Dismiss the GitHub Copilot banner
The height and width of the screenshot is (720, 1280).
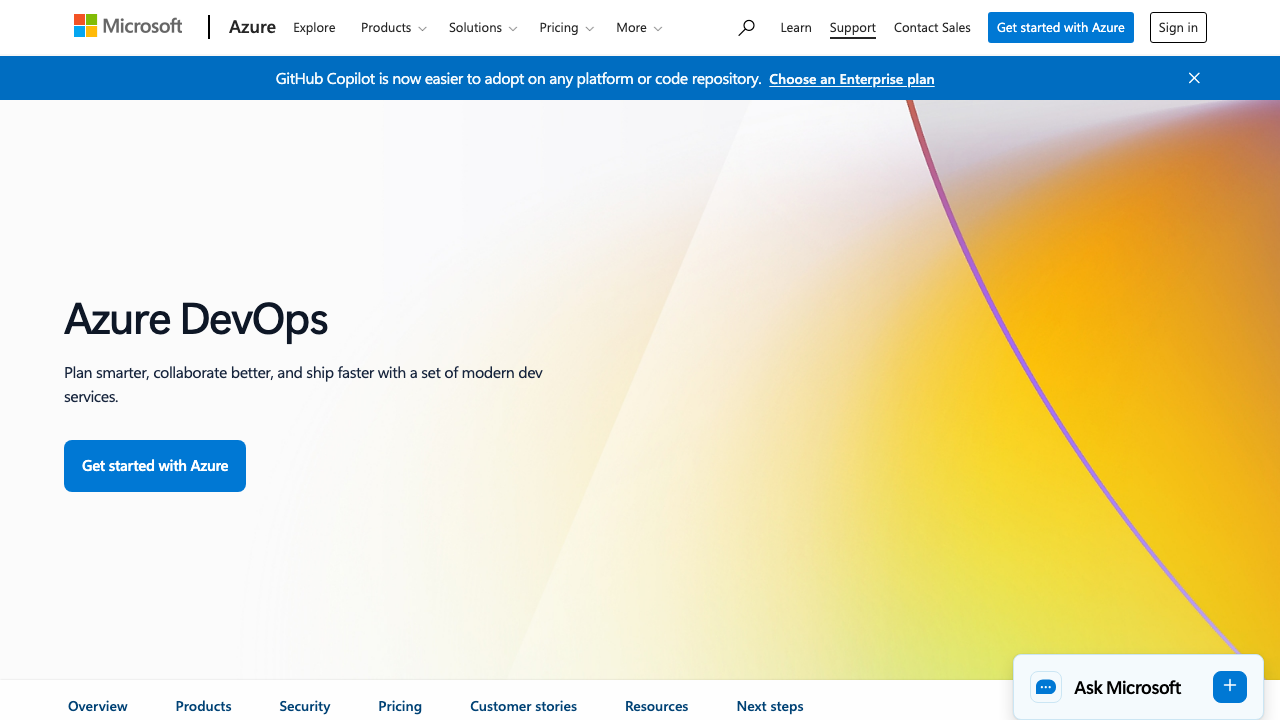pyautogui.click(x=1194, y=78)
